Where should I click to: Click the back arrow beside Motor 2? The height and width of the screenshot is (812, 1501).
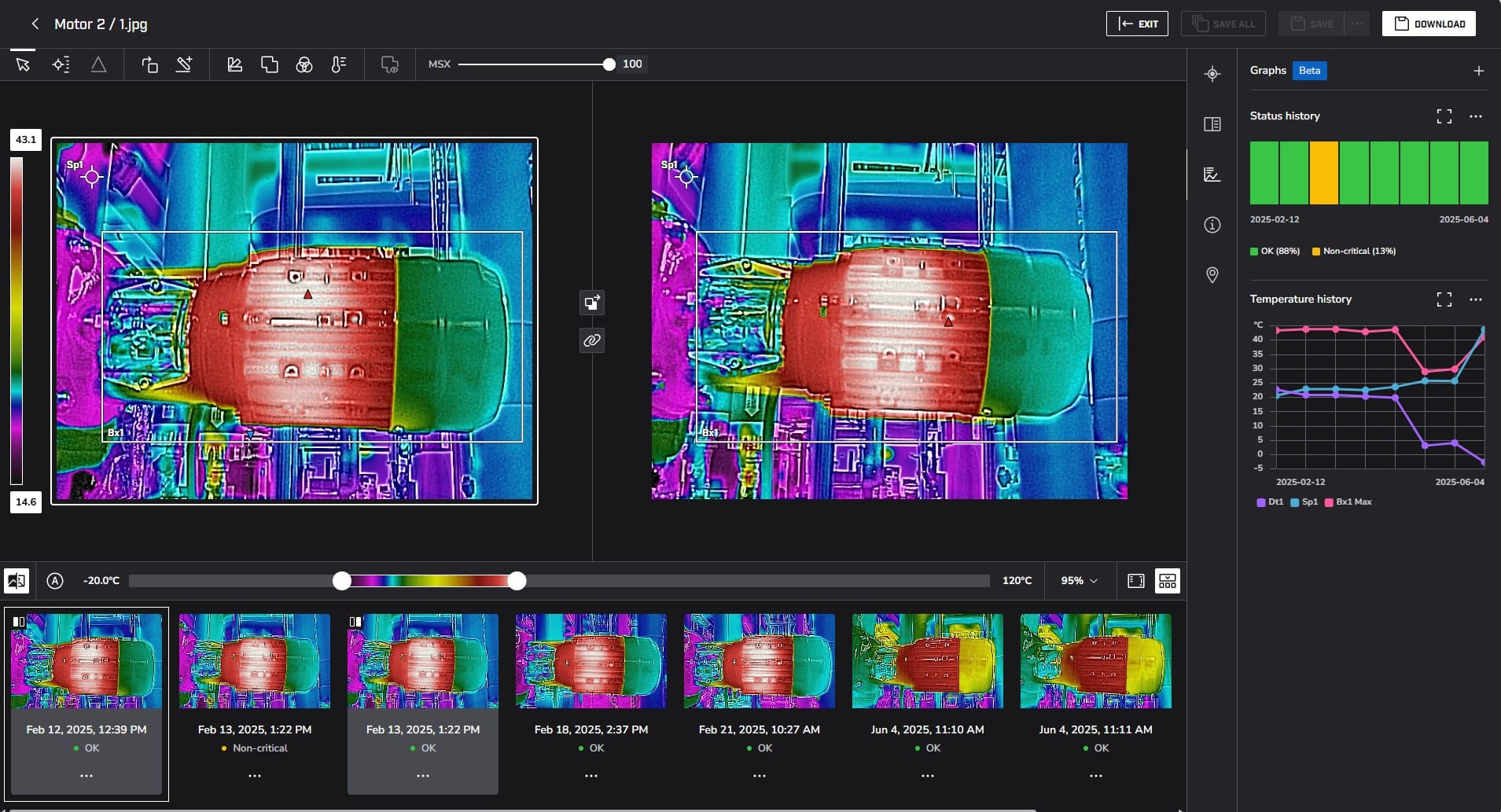coord(35,24)
